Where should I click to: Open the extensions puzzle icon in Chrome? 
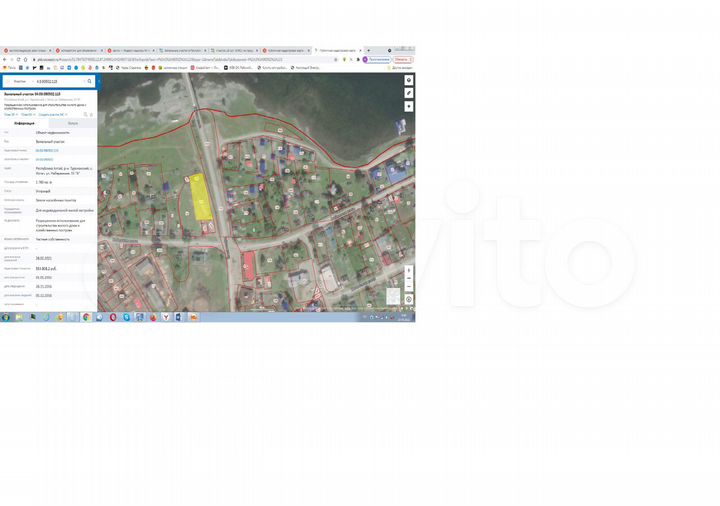pos(358,60)
